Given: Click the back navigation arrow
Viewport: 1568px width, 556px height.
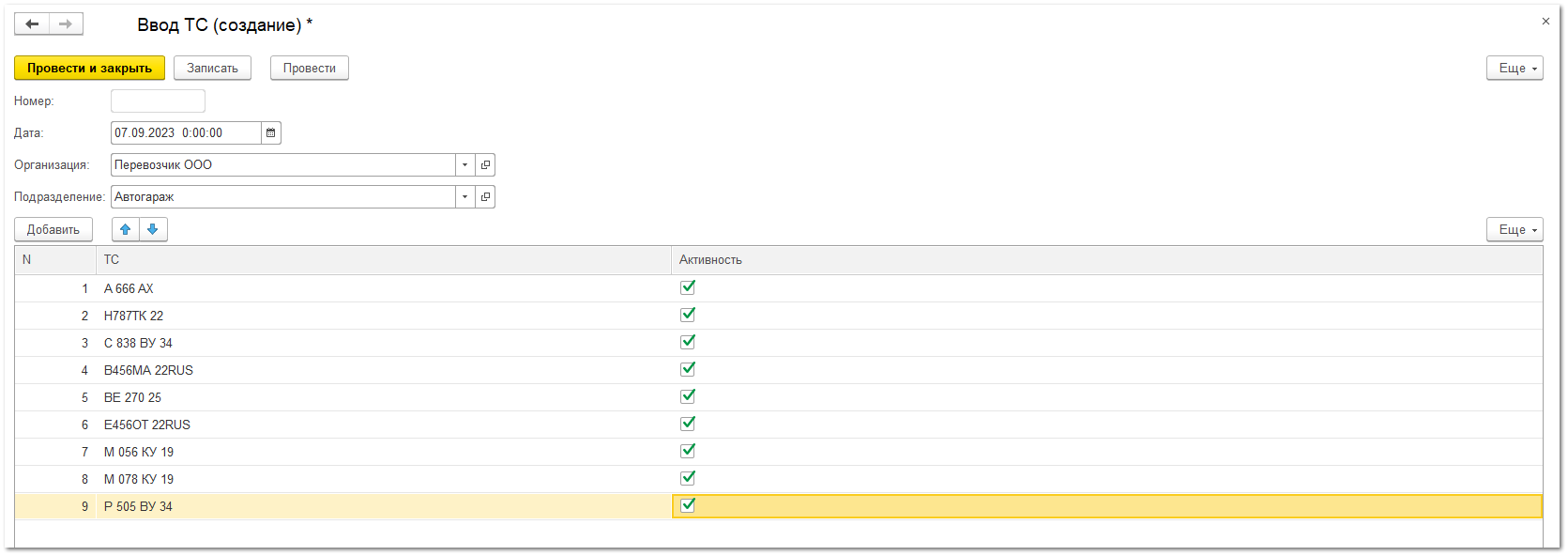Looking at the screenshot, I should point(32,24).
